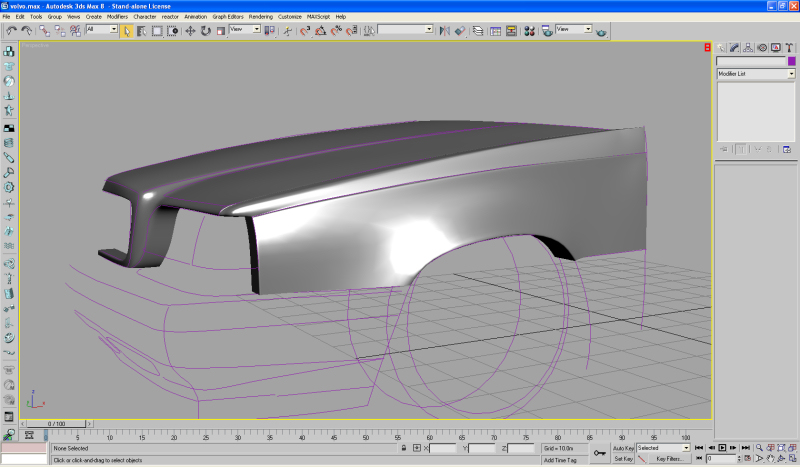Switch to the Motion command panel tab
The image size is (800, 467).
[762, 48]
